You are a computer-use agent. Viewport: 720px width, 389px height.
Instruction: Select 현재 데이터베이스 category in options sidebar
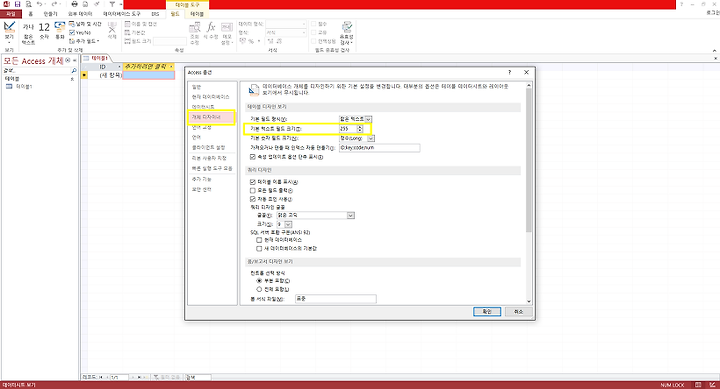[x=211, y=97]
